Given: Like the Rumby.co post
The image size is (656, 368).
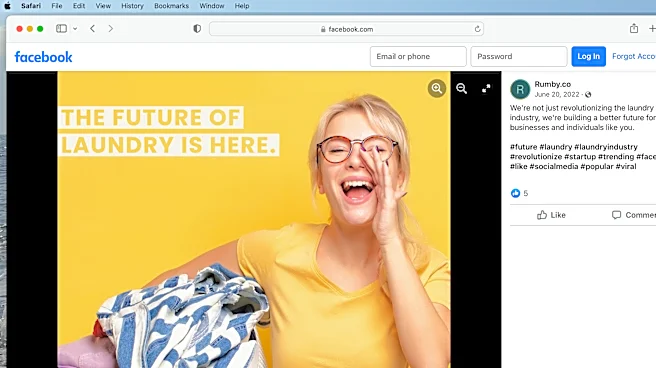Looking at the screenshot, I should click(551, 215).
